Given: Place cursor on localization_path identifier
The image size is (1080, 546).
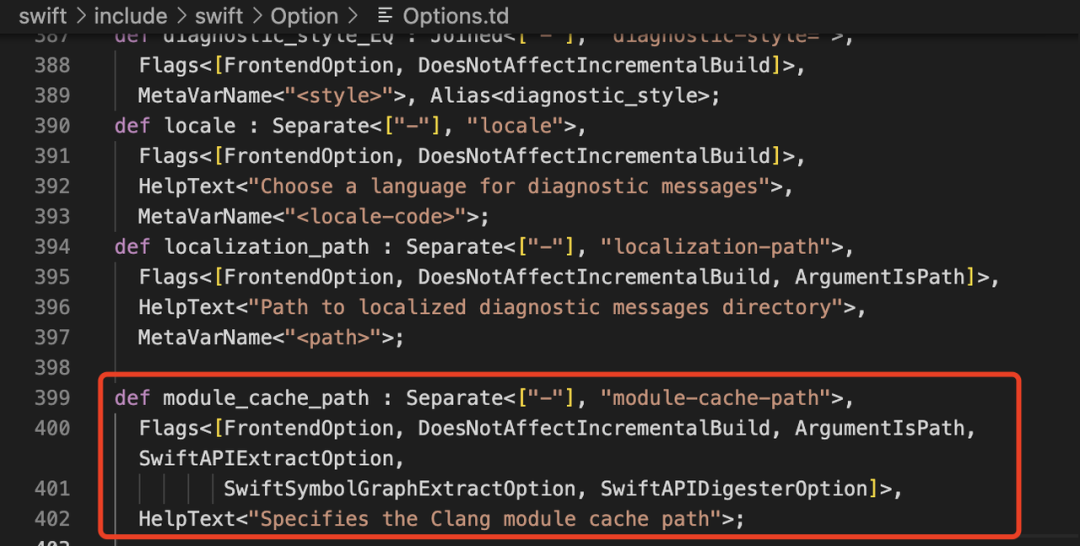Looking at the screenshot, I should click(x=266, y=246).
